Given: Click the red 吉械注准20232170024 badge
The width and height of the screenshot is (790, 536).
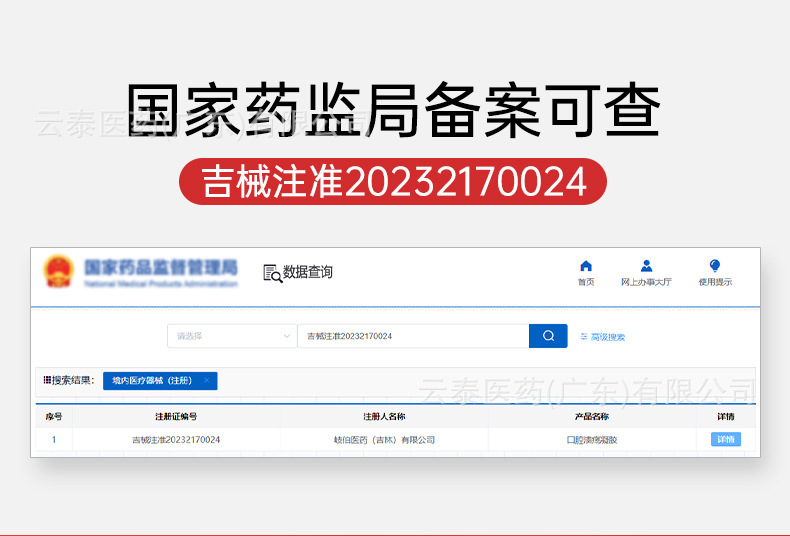Looking at the screenshot, I should 393,181.
